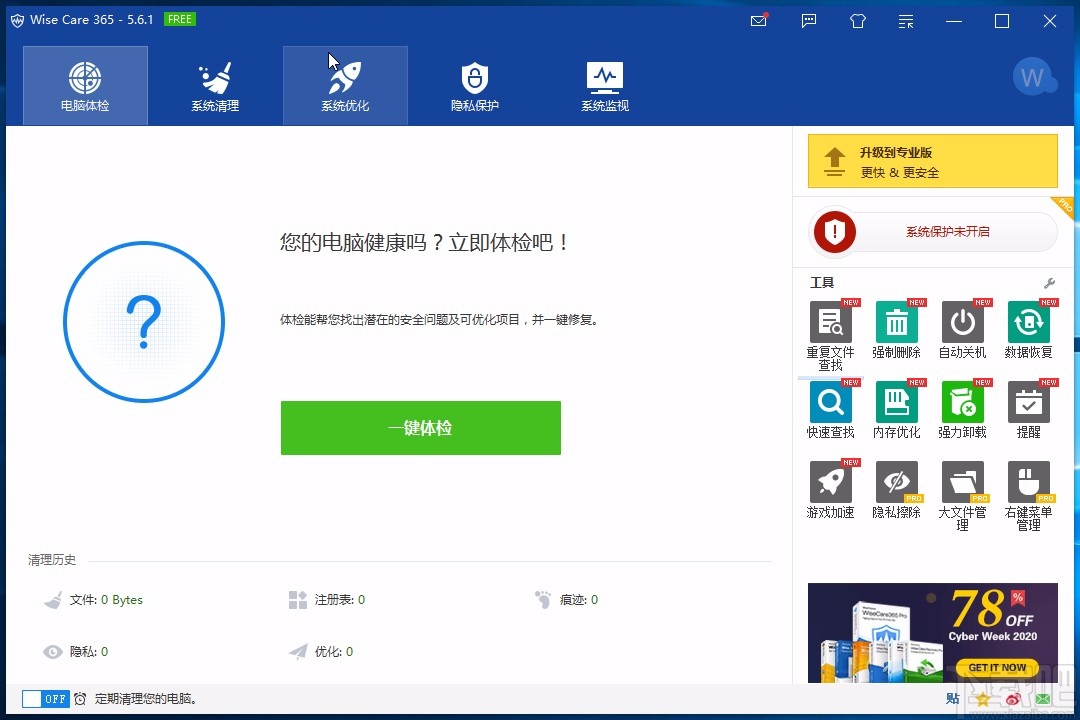Click 痕迹: 0 history entry

coord(566,600)
